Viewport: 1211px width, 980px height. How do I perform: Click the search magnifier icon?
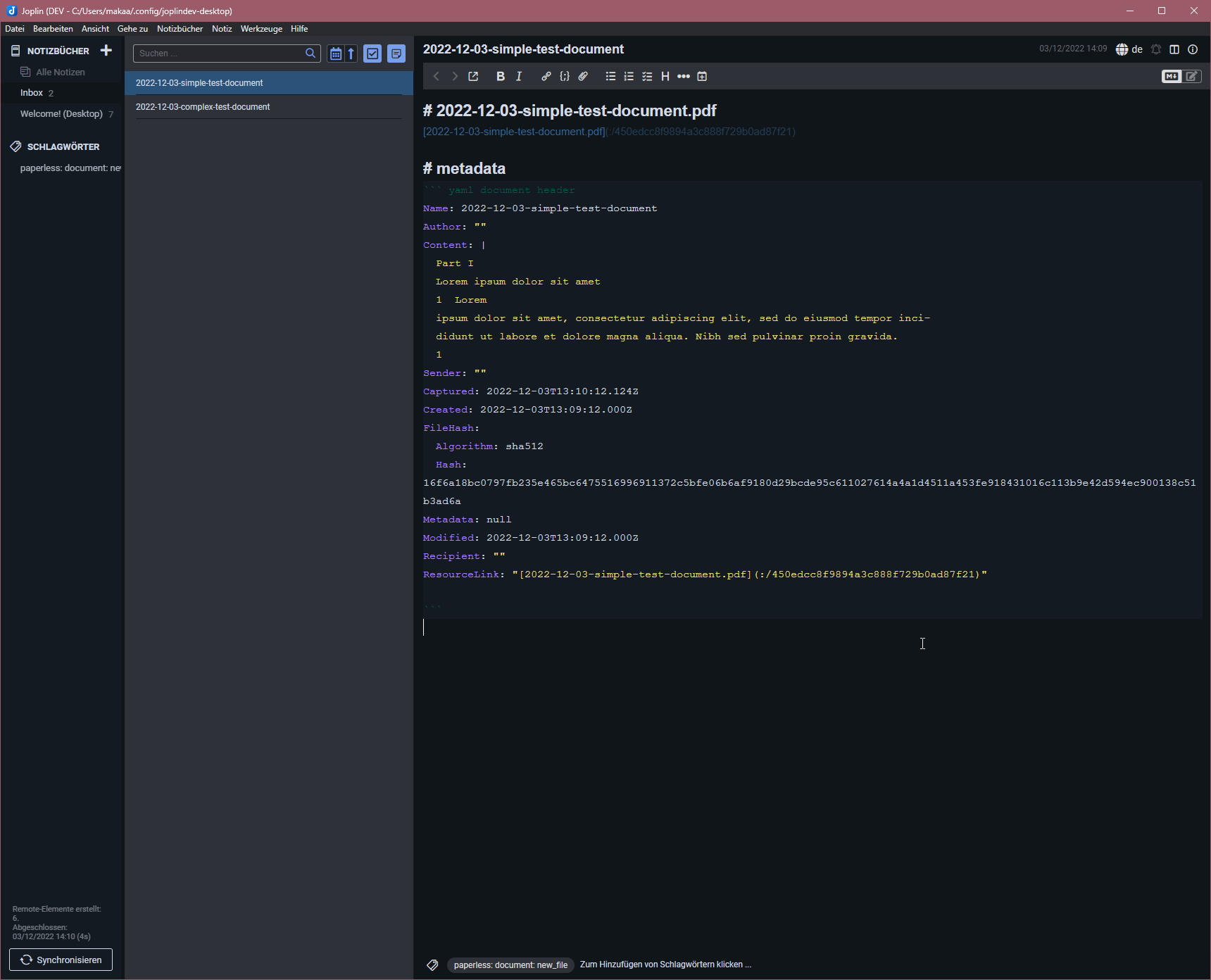pyautogui.click(x=310, y=54)
